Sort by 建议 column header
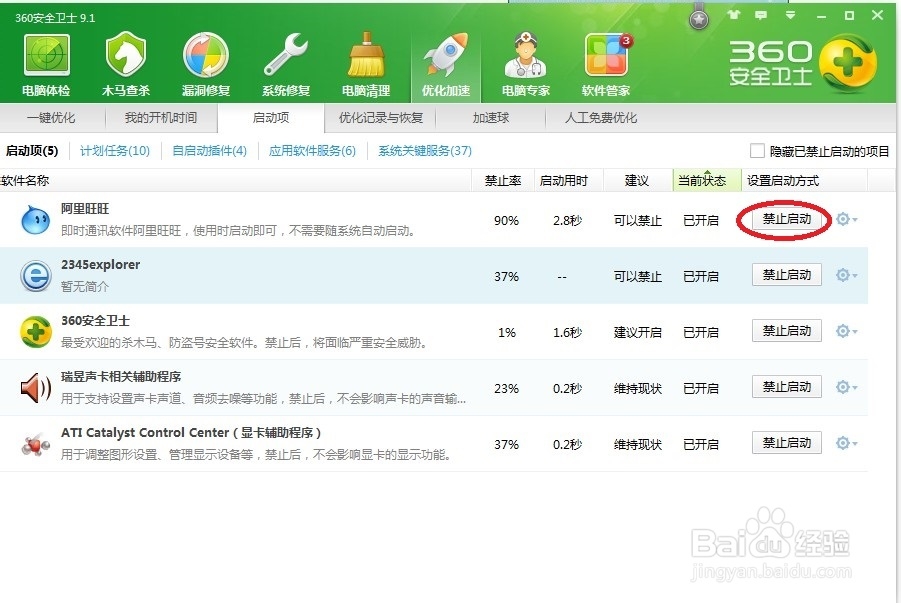This screenshot has height=603, width=901. tap(637, 180)
